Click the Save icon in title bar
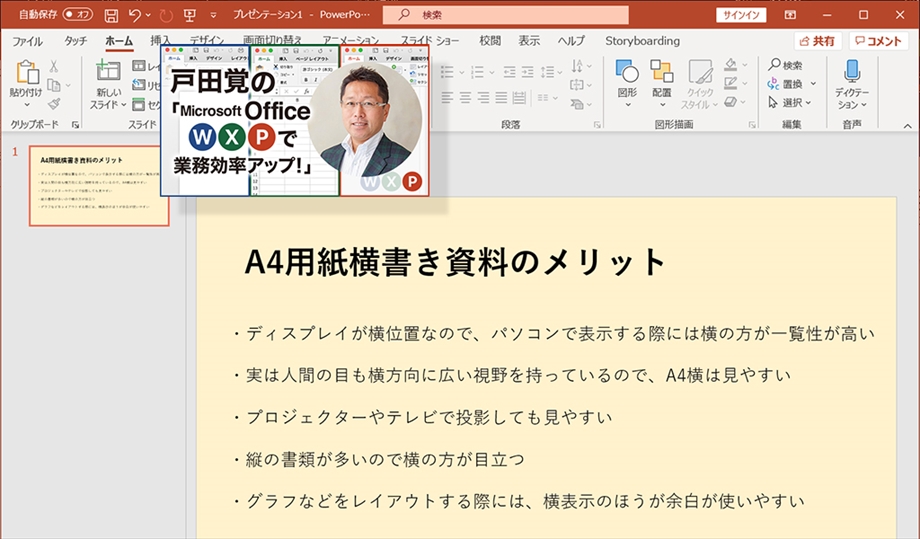920x539 pixels. 111,15
